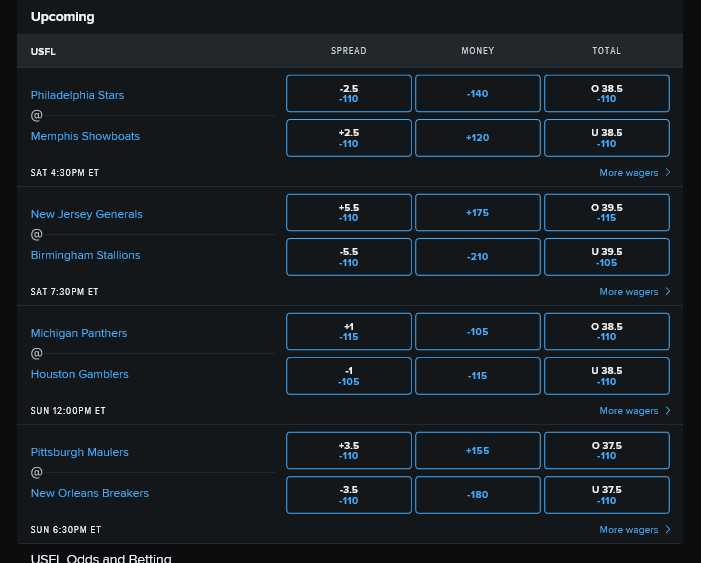
Task: Open More wagers for Stars at Showboats
Action: coord(634,173)
